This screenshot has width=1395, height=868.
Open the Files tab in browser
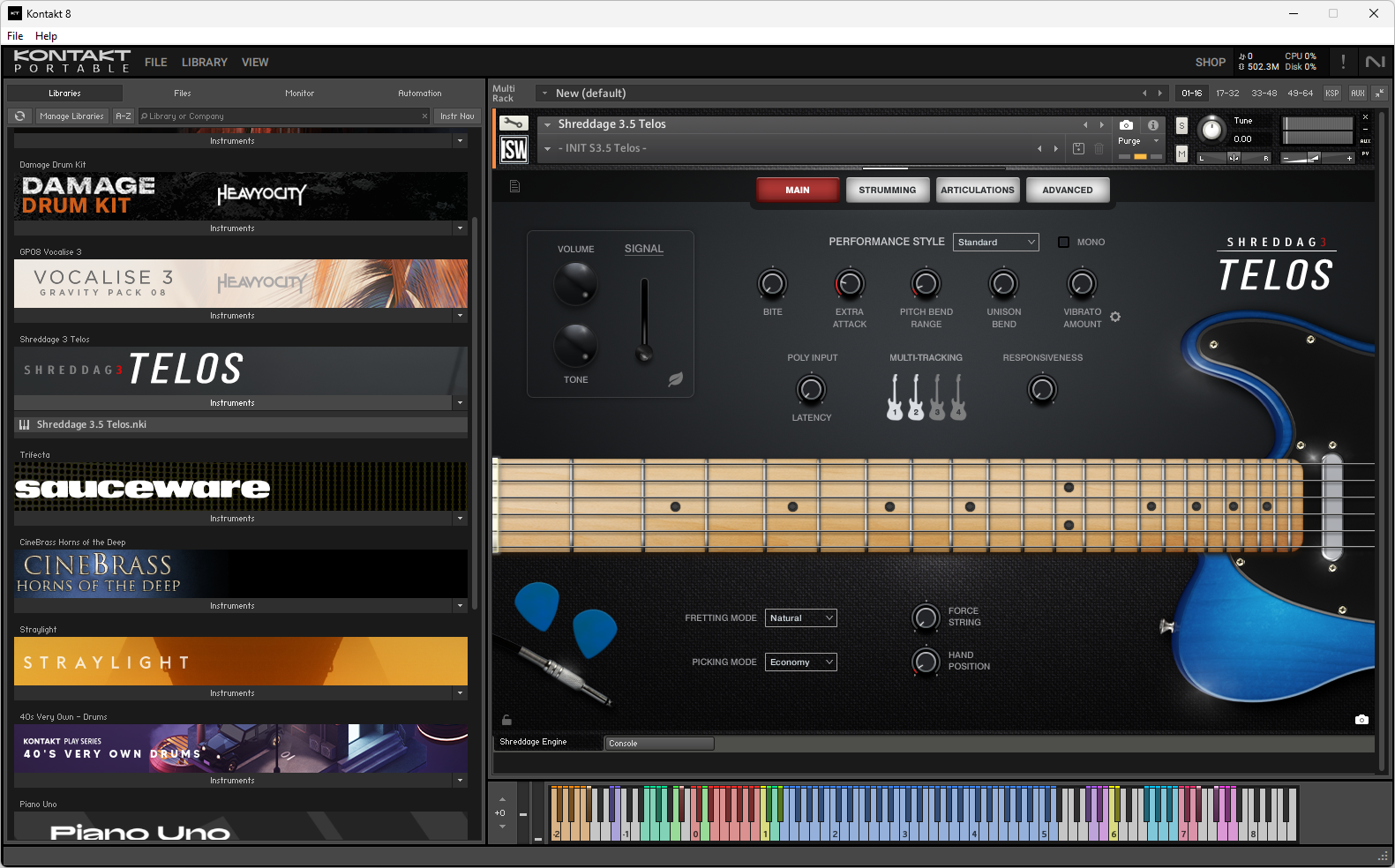point(183,93)
